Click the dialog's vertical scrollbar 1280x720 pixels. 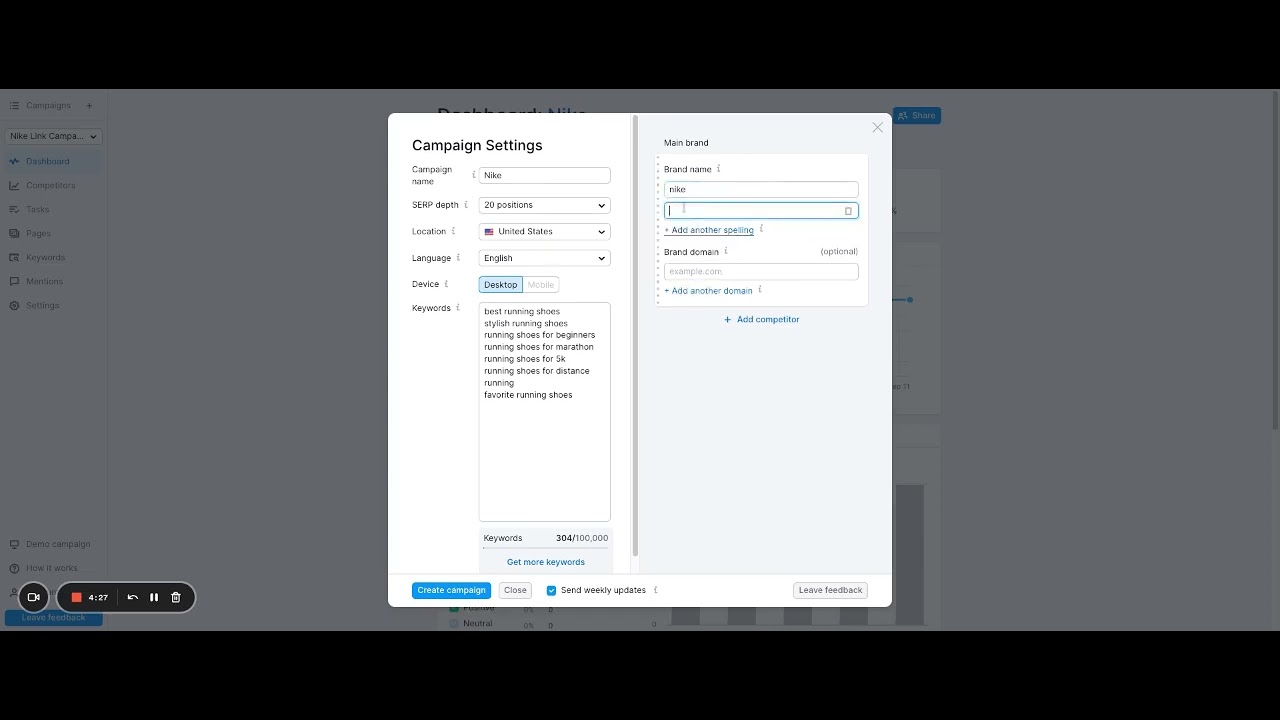click(x=635, y=336)
